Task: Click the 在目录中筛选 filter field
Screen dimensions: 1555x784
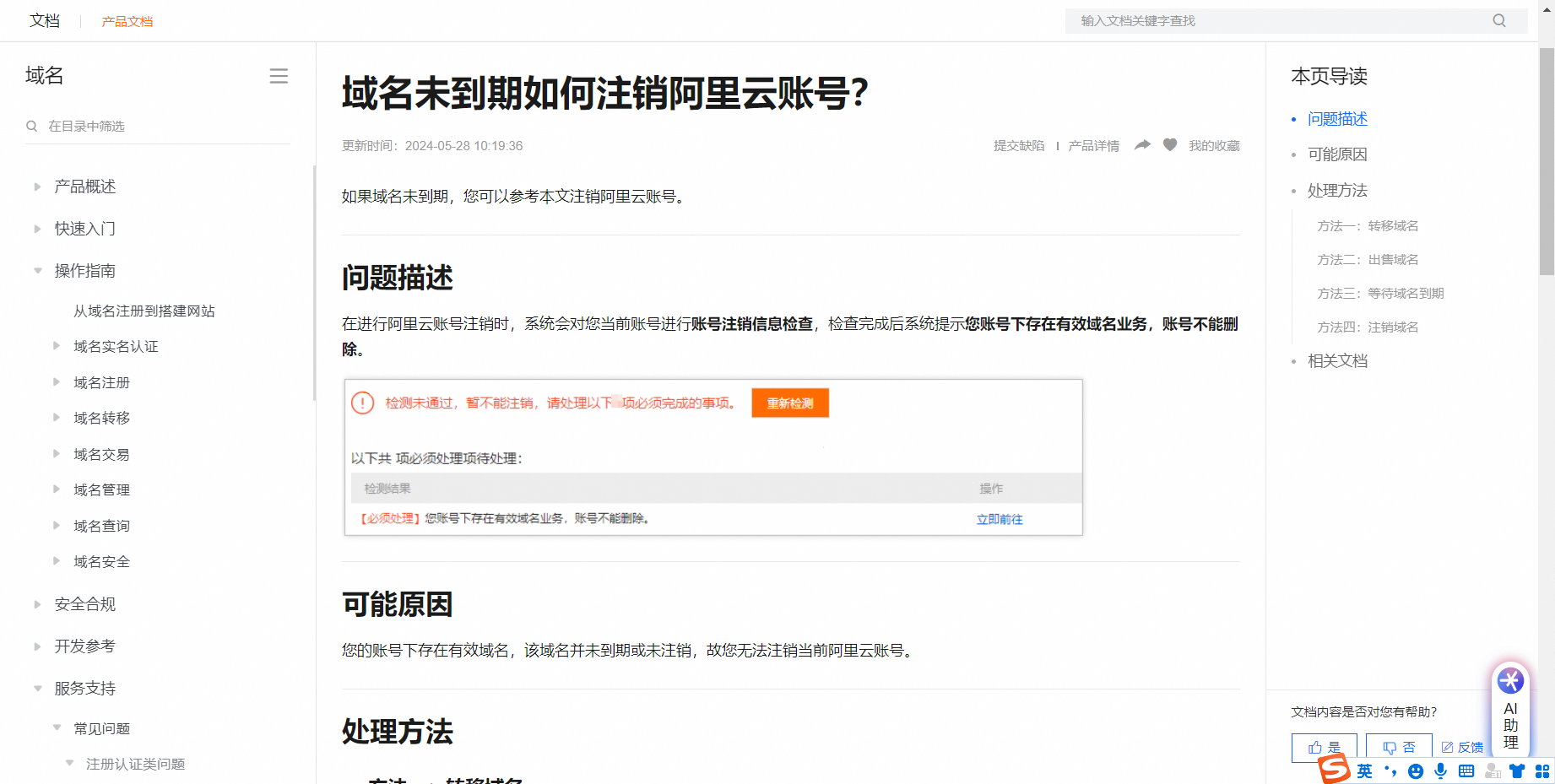Action: pyautogui.click(x=158, y=127)
